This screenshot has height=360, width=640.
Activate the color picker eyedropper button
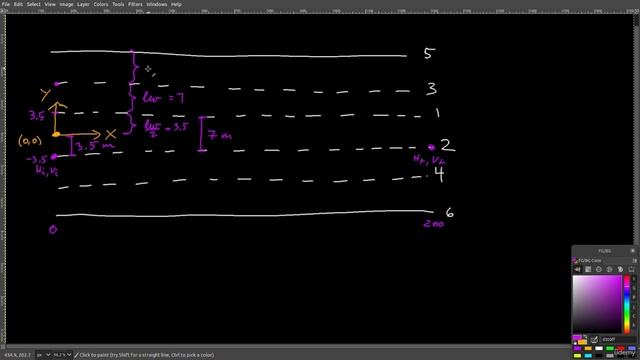click(595, 340)
